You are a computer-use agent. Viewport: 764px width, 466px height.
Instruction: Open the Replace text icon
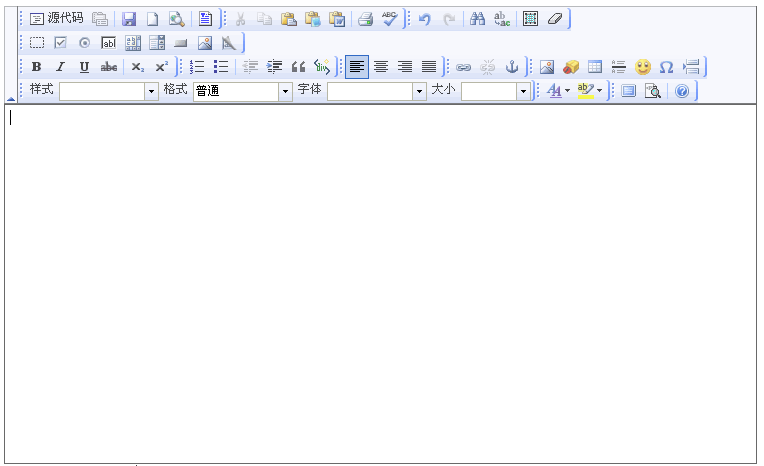coord(502,19)
